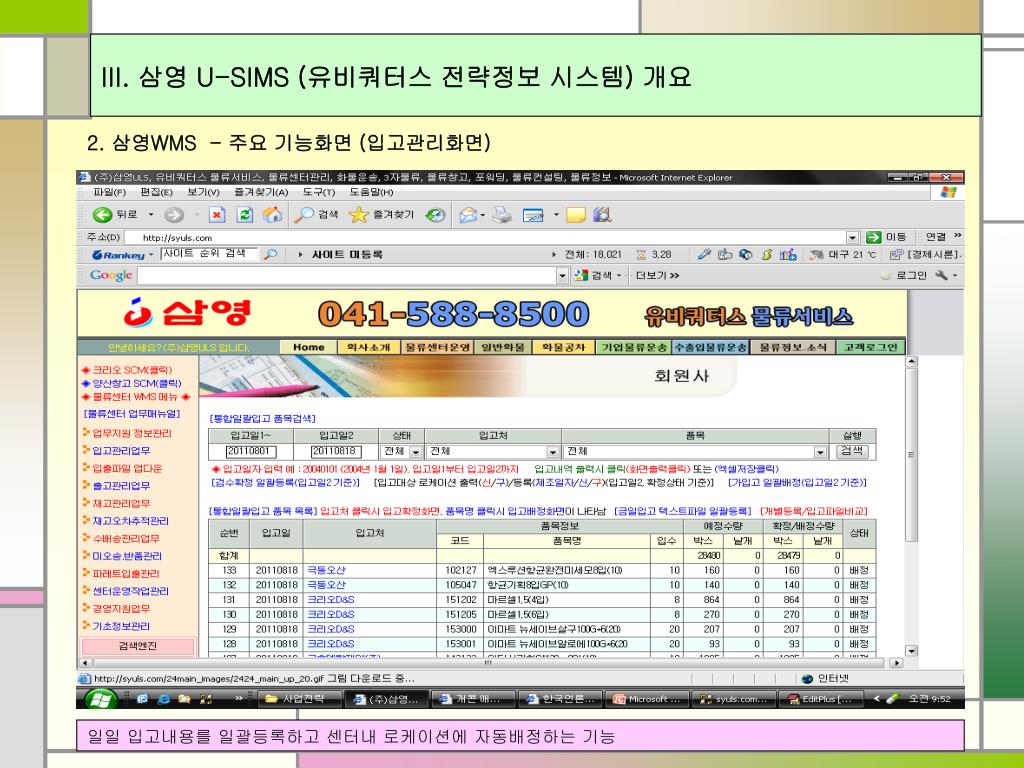The image size is (1024, 768).
Task: Click the 검색엔진 button in sidebar
Action: click(138, 646)
